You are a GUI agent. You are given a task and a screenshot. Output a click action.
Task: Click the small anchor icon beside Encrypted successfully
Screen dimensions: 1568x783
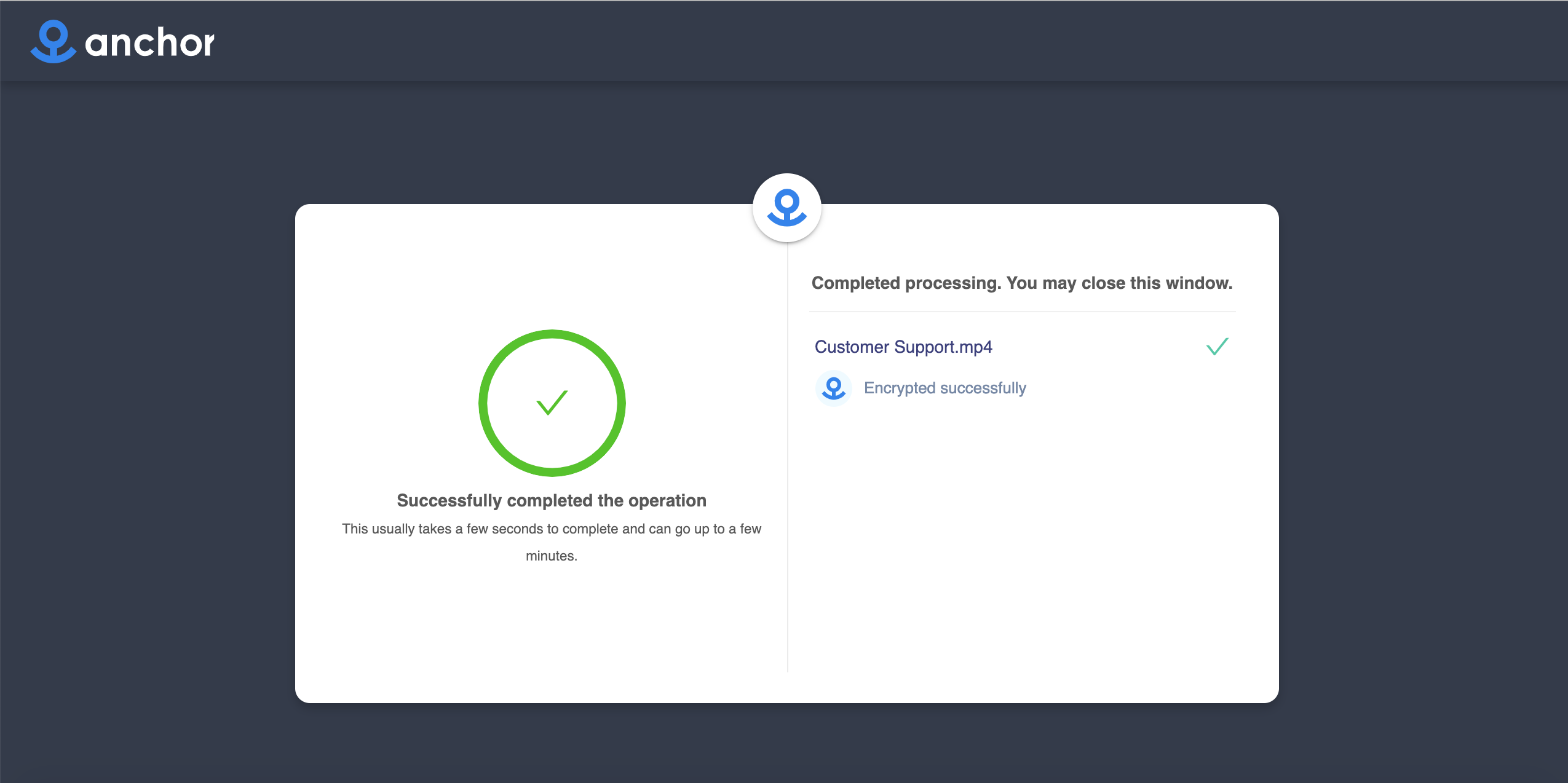tap(833, 388)
